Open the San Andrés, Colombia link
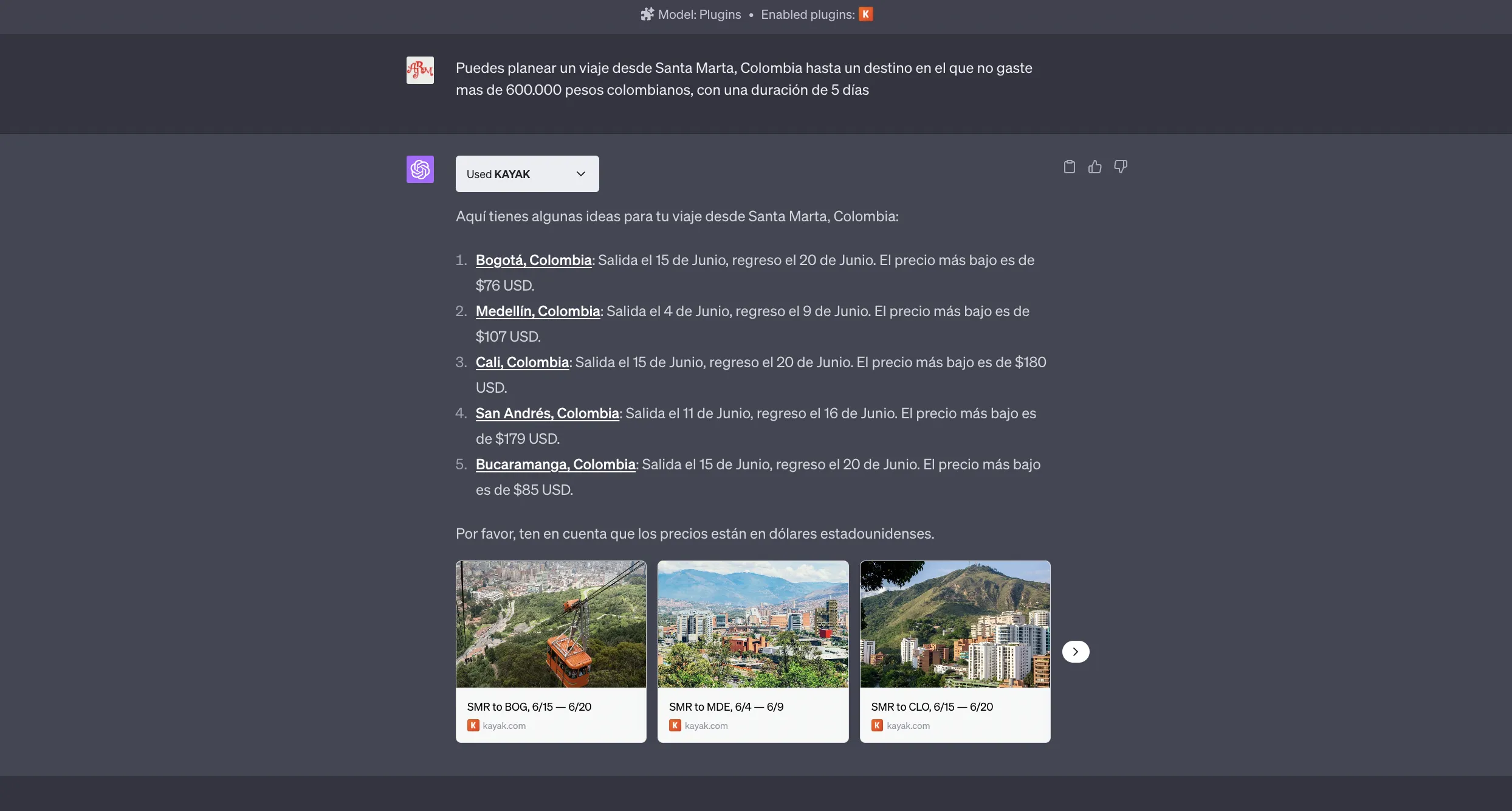The width and height of the screenshot is (1512, 811). [x=547, y=413]
